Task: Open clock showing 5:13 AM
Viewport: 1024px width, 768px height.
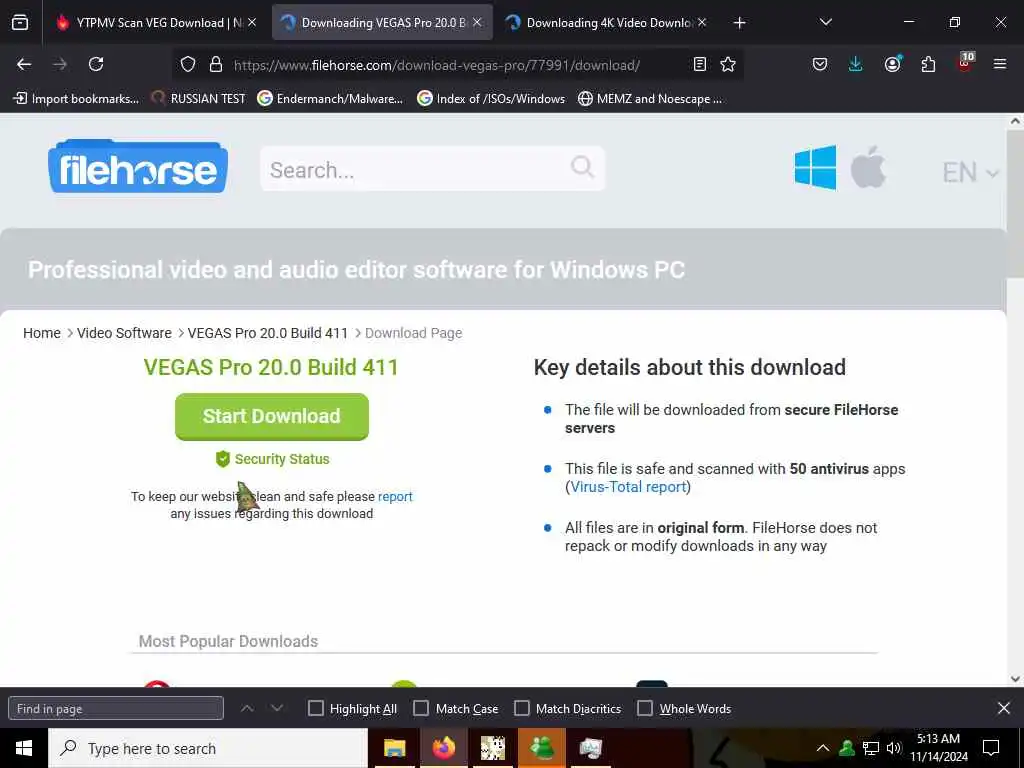Action: click(938, 748)
